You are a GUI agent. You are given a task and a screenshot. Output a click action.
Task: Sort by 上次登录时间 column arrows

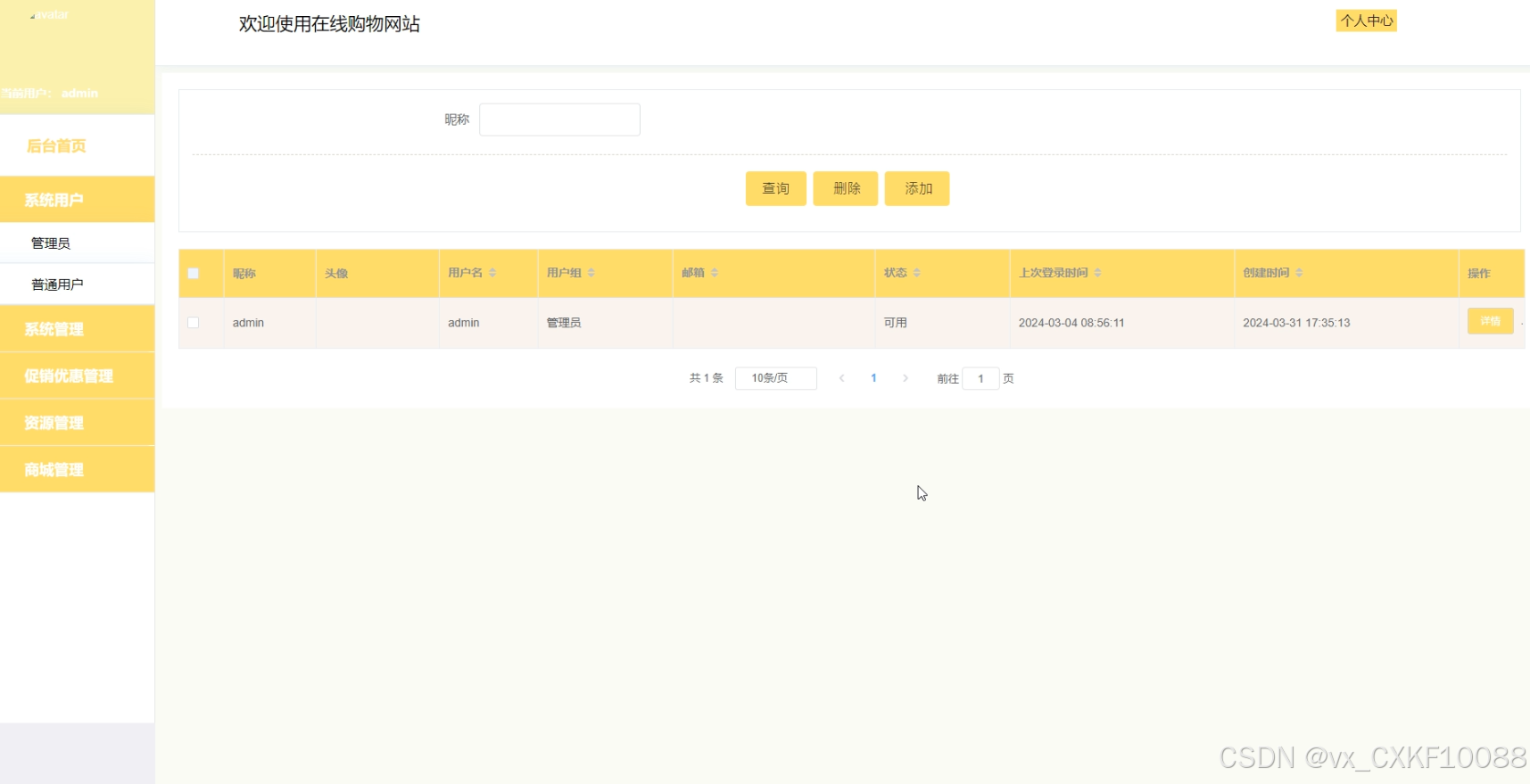(x=1098, y=273)
